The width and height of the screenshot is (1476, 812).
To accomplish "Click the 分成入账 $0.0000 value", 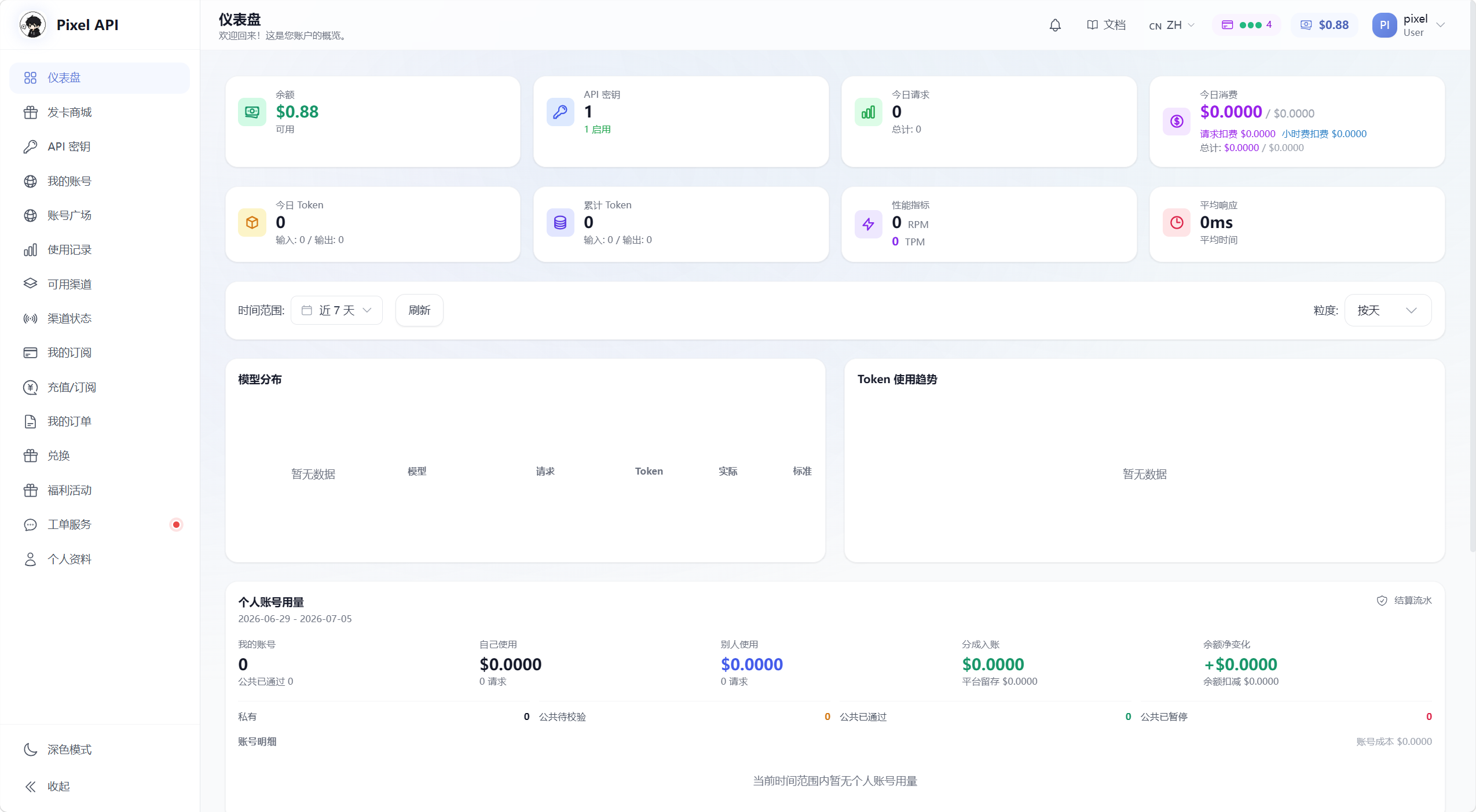I will pos(993,664).
